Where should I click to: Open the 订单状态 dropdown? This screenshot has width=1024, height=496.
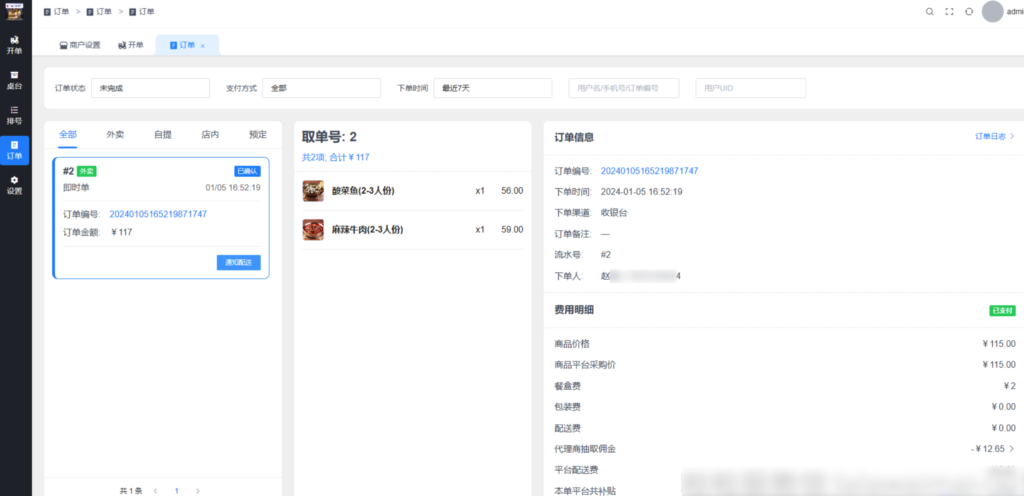click(150, 88)
